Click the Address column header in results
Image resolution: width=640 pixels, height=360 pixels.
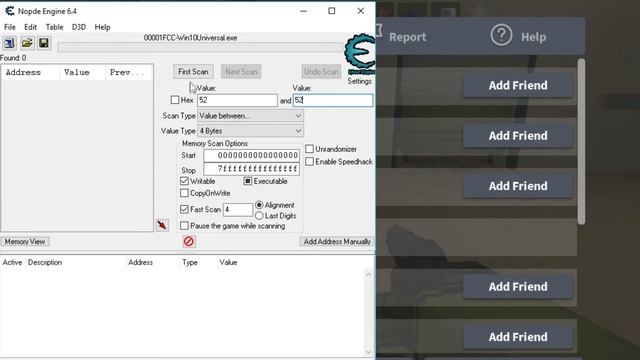pyautogui.click(x=31, y=72)
